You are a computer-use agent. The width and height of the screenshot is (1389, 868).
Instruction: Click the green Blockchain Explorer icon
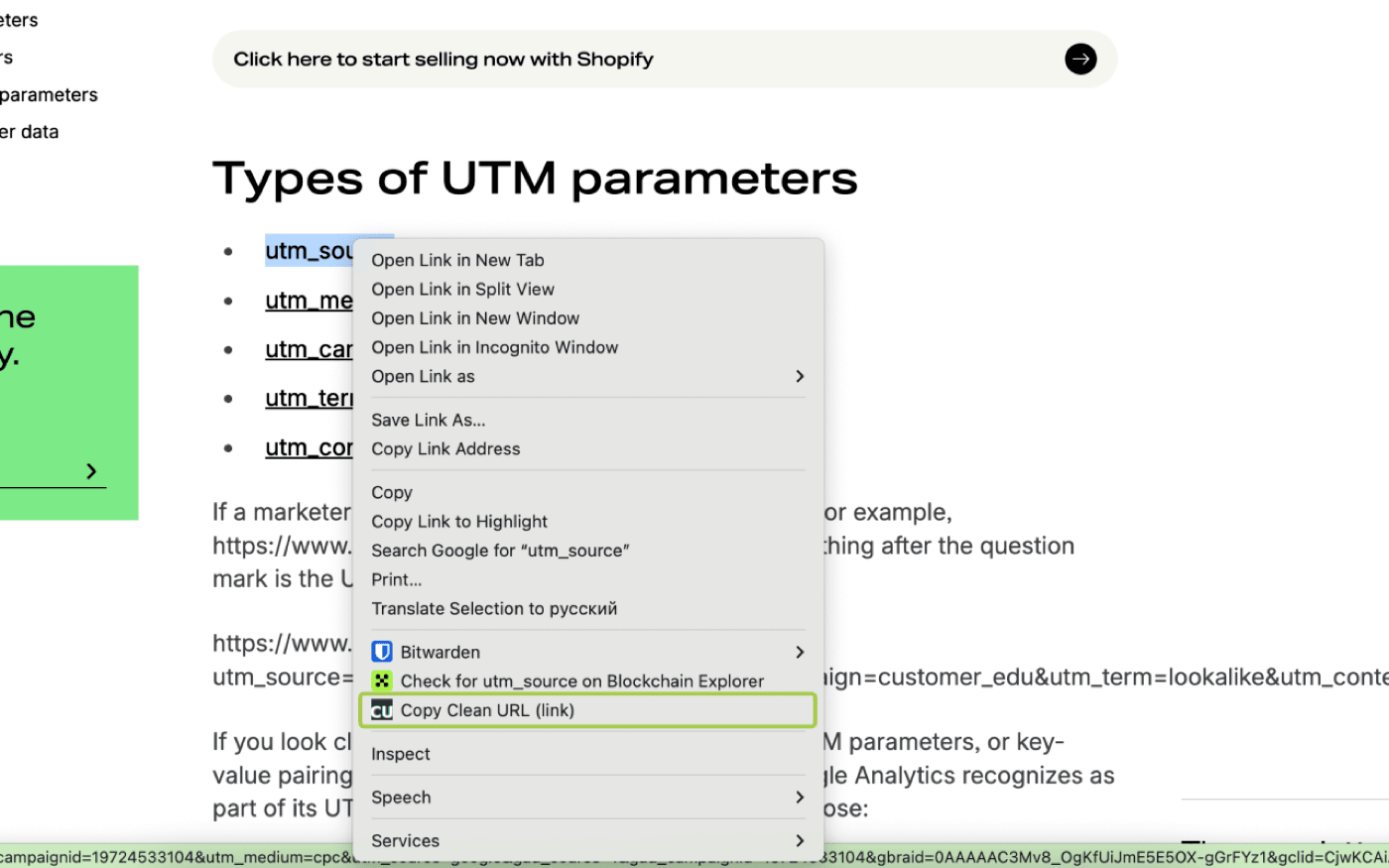pyautogui.click(x=382, y=681)
